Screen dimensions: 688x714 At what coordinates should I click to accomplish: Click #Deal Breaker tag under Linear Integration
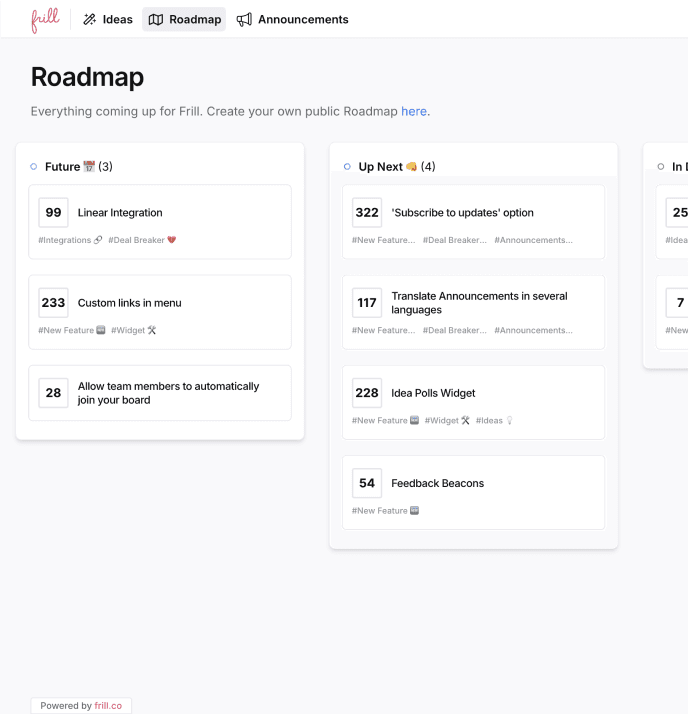[142, 240]
